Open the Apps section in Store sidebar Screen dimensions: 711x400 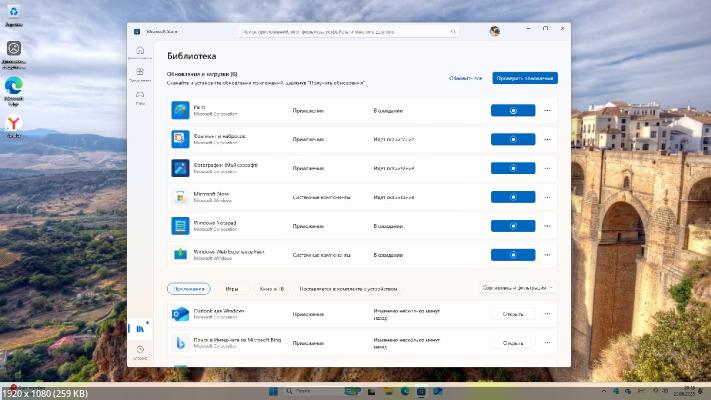pyautogui.click(x=140, y=74)
